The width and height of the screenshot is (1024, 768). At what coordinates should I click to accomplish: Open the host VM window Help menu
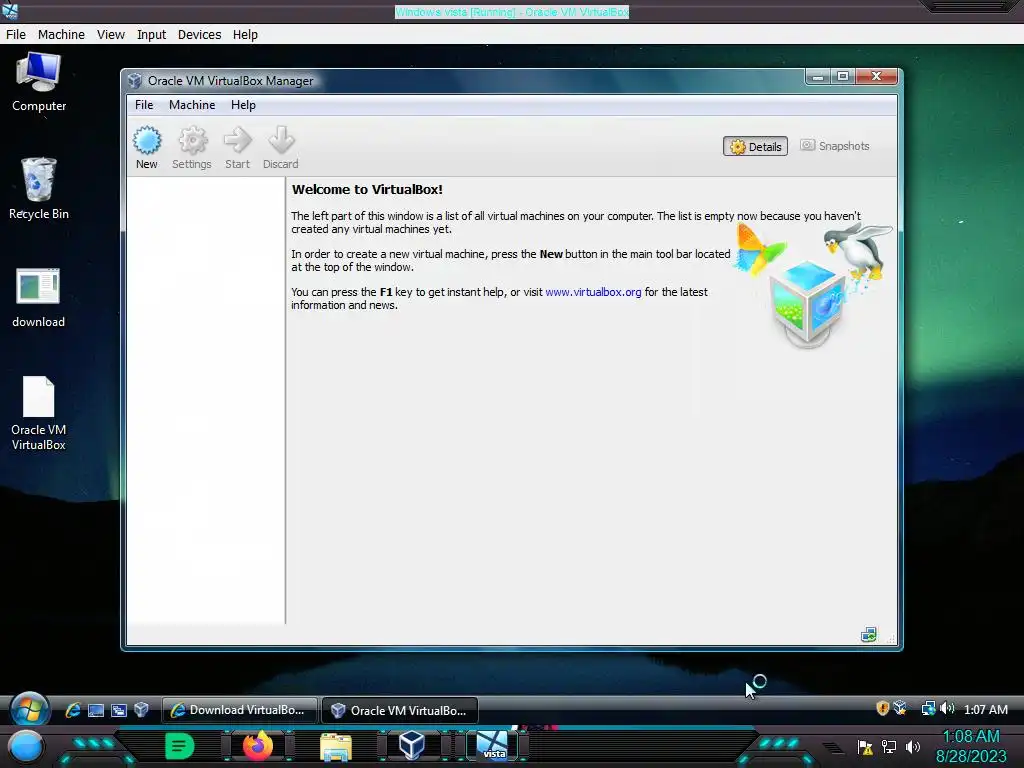click(246, 35)
